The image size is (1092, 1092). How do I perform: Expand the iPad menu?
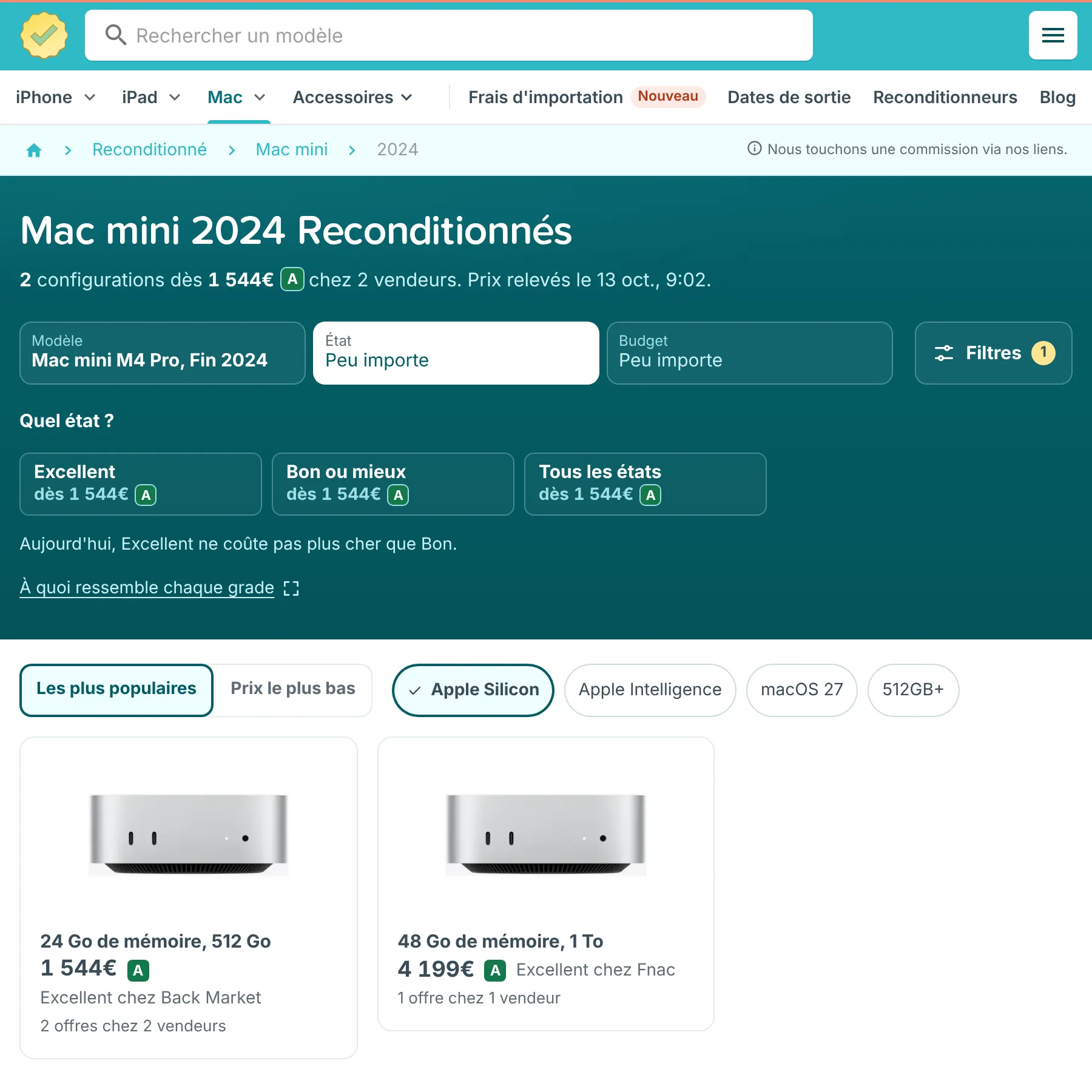[151, 97]
